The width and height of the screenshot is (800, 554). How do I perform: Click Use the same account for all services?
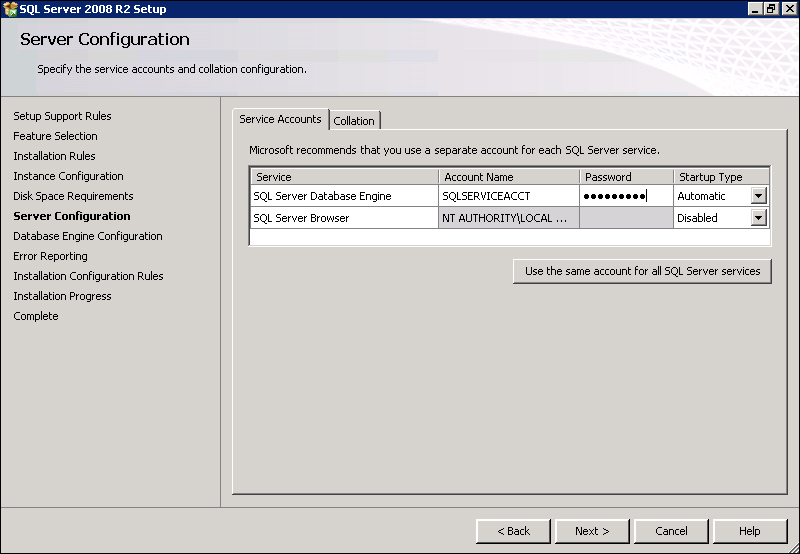point(642,271)
